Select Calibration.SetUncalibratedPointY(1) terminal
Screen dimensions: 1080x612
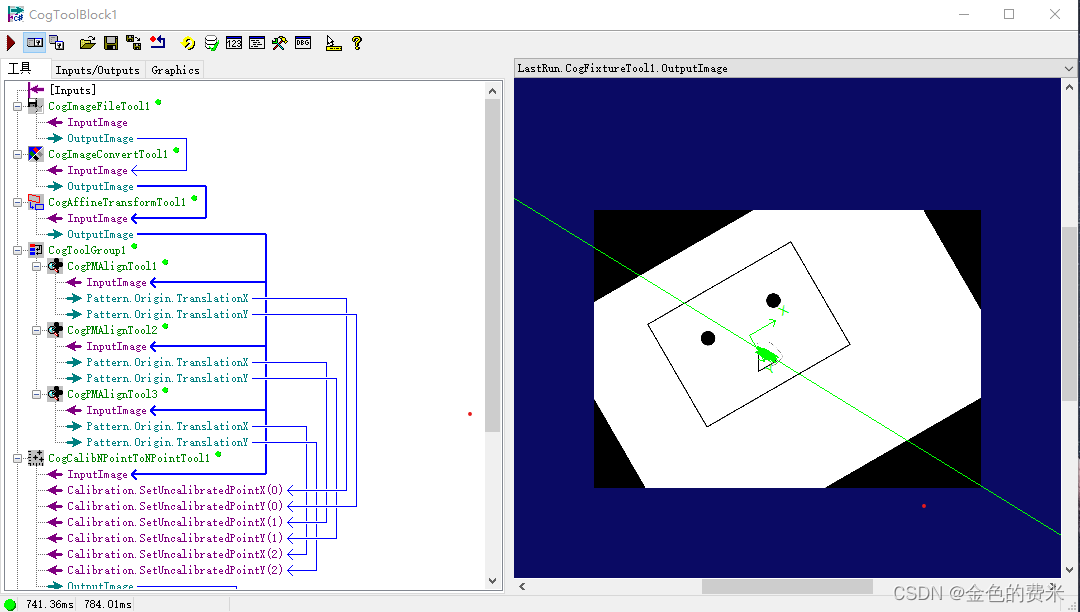(175, 538)
